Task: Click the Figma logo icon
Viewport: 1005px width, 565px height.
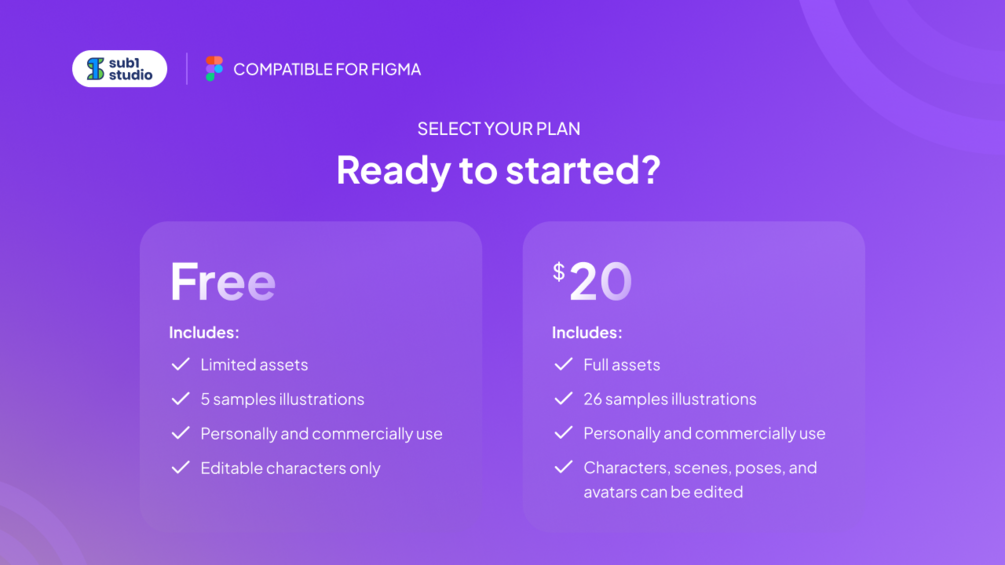Action: 214,69
